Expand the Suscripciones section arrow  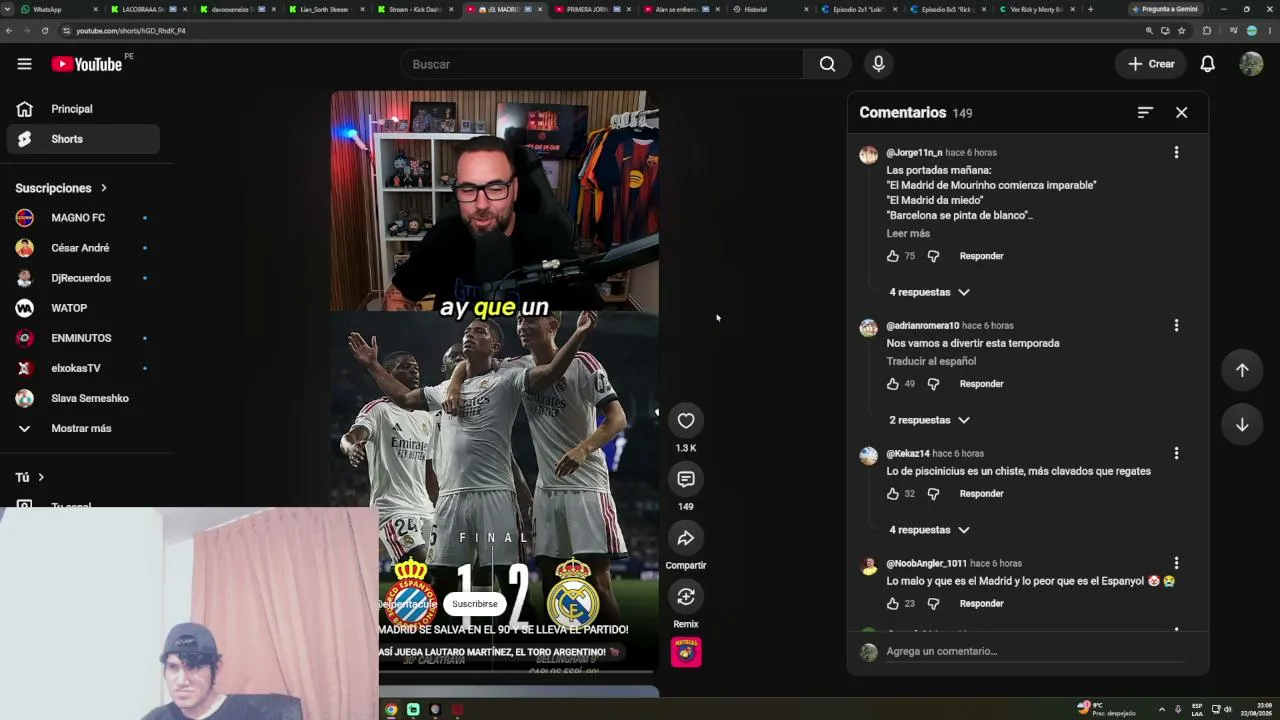103,188
